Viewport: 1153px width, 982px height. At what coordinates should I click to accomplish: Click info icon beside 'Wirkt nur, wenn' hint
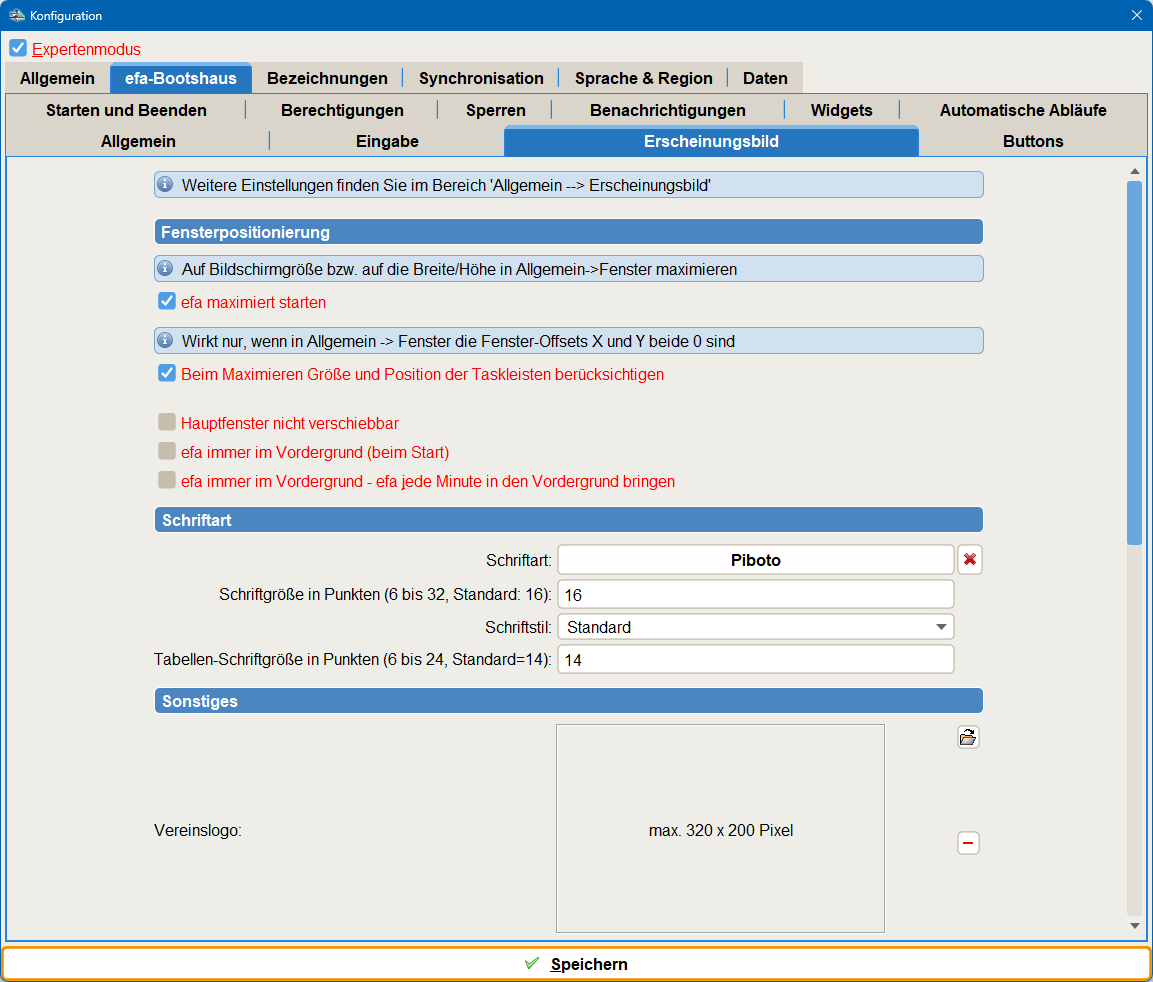(167, 341)
